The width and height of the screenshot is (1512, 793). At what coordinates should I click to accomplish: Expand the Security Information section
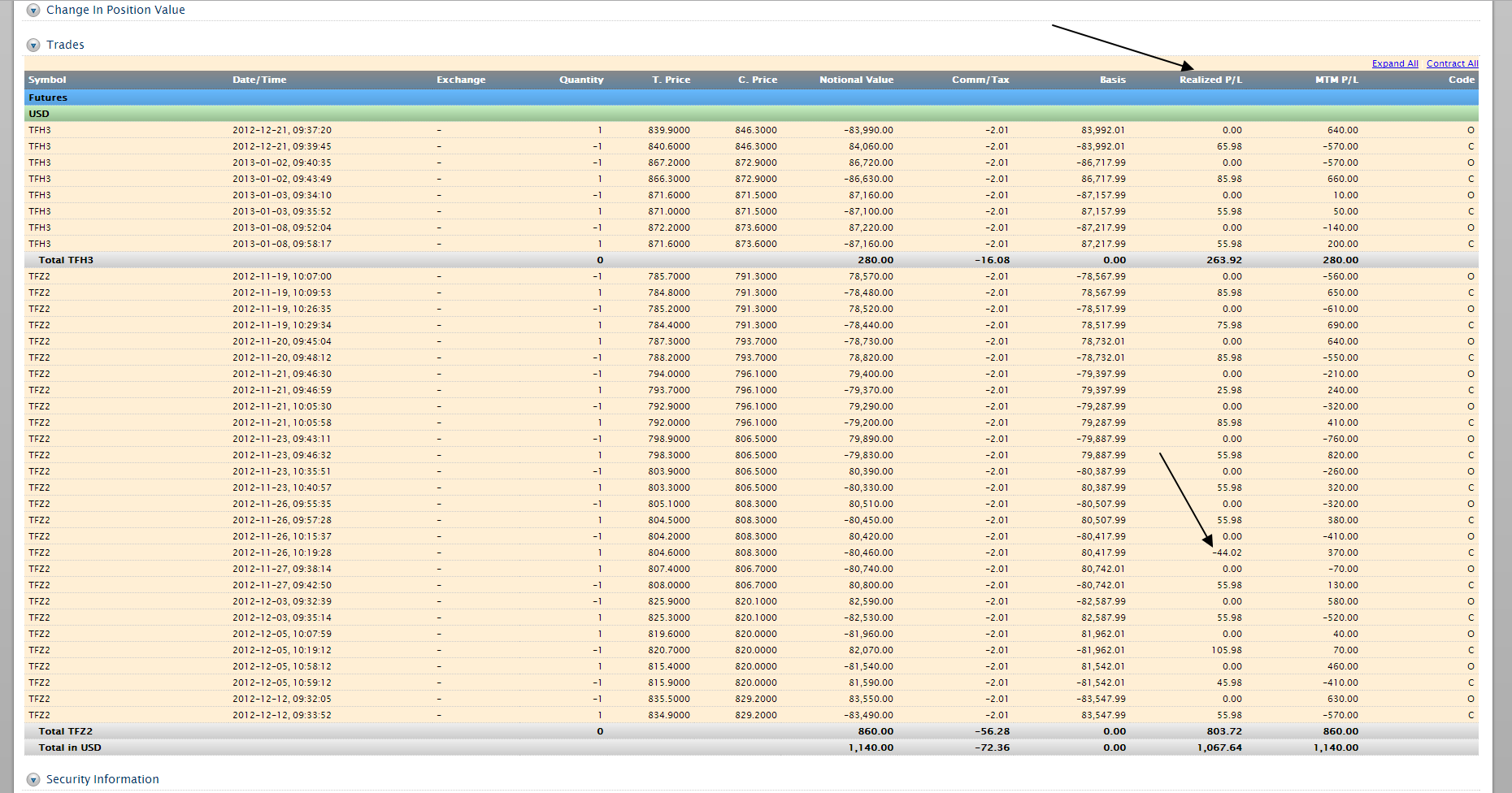click(33, 780)
